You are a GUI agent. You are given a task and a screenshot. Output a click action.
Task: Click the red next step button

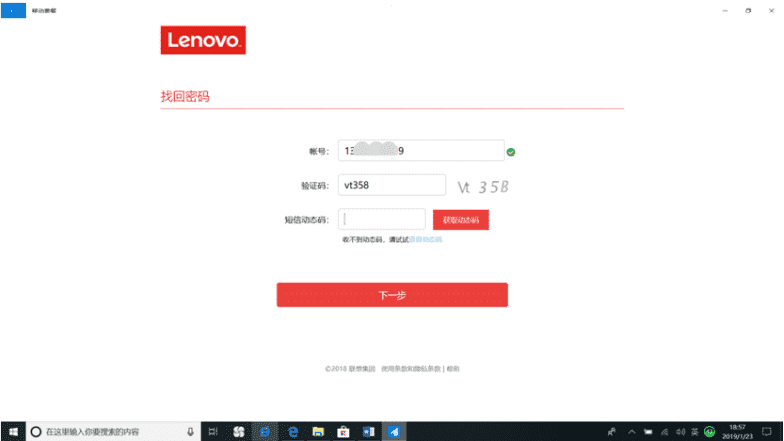click(x=392, y=295)
